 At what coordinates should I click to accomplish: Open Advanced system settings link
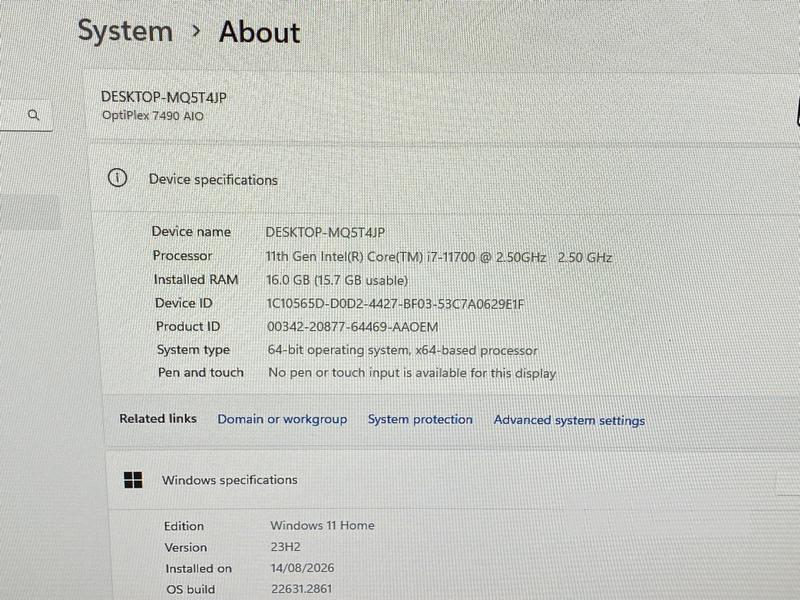[x=569, y=420]
